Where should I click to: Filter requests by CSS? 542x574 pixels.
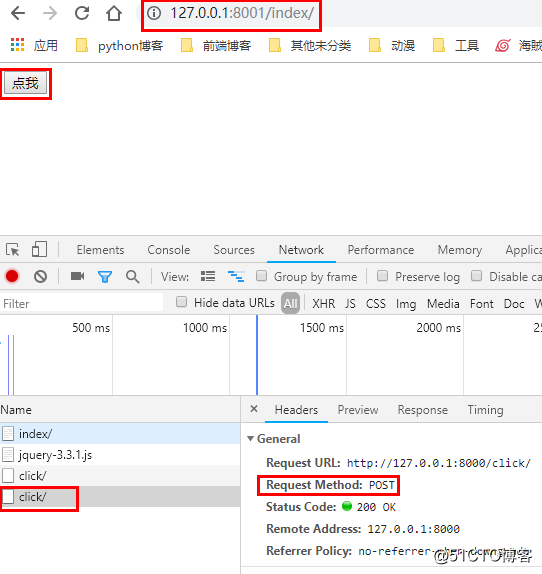tap(376, 303)
